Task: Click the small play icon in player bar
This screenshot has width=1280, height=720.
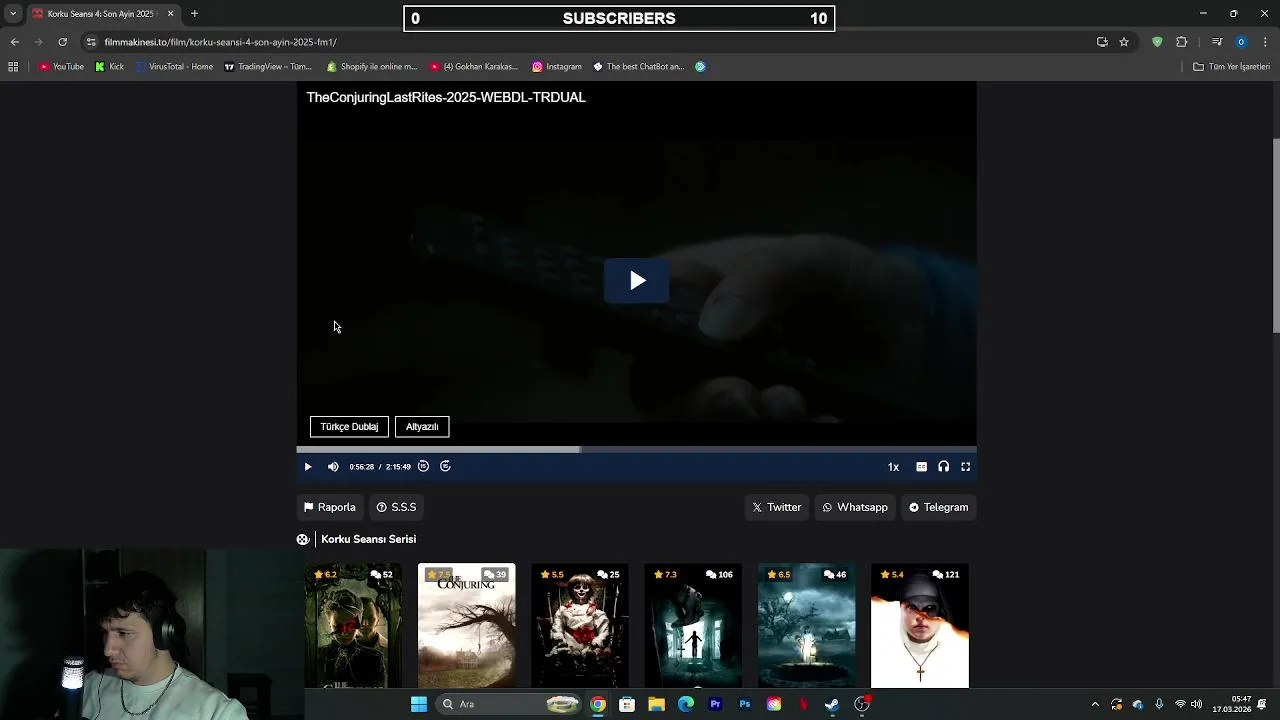Action: tap(308, 467)
